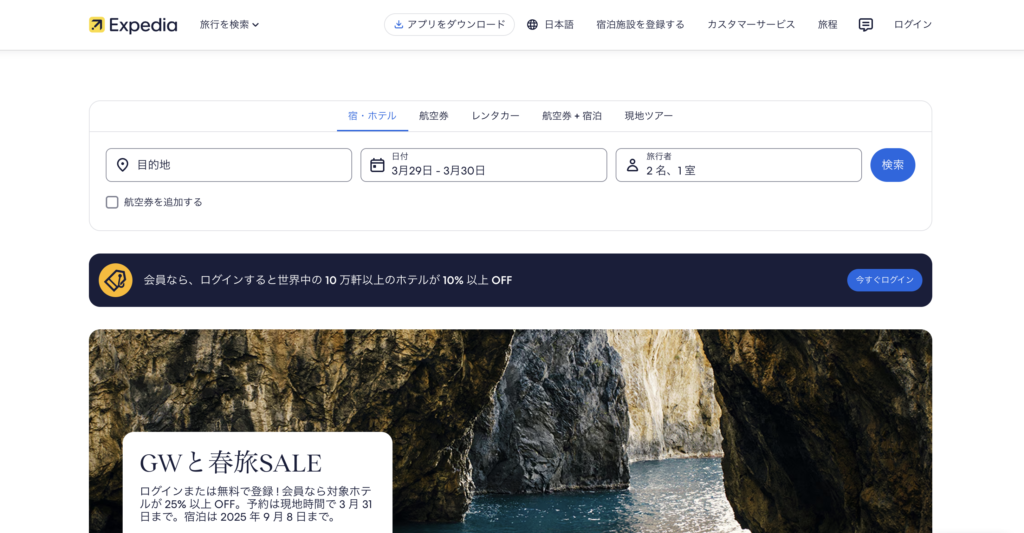This screenshot has width=1024, height=533.
Task: Open カスタマーサービス link
Action: [x=751, y=25]
